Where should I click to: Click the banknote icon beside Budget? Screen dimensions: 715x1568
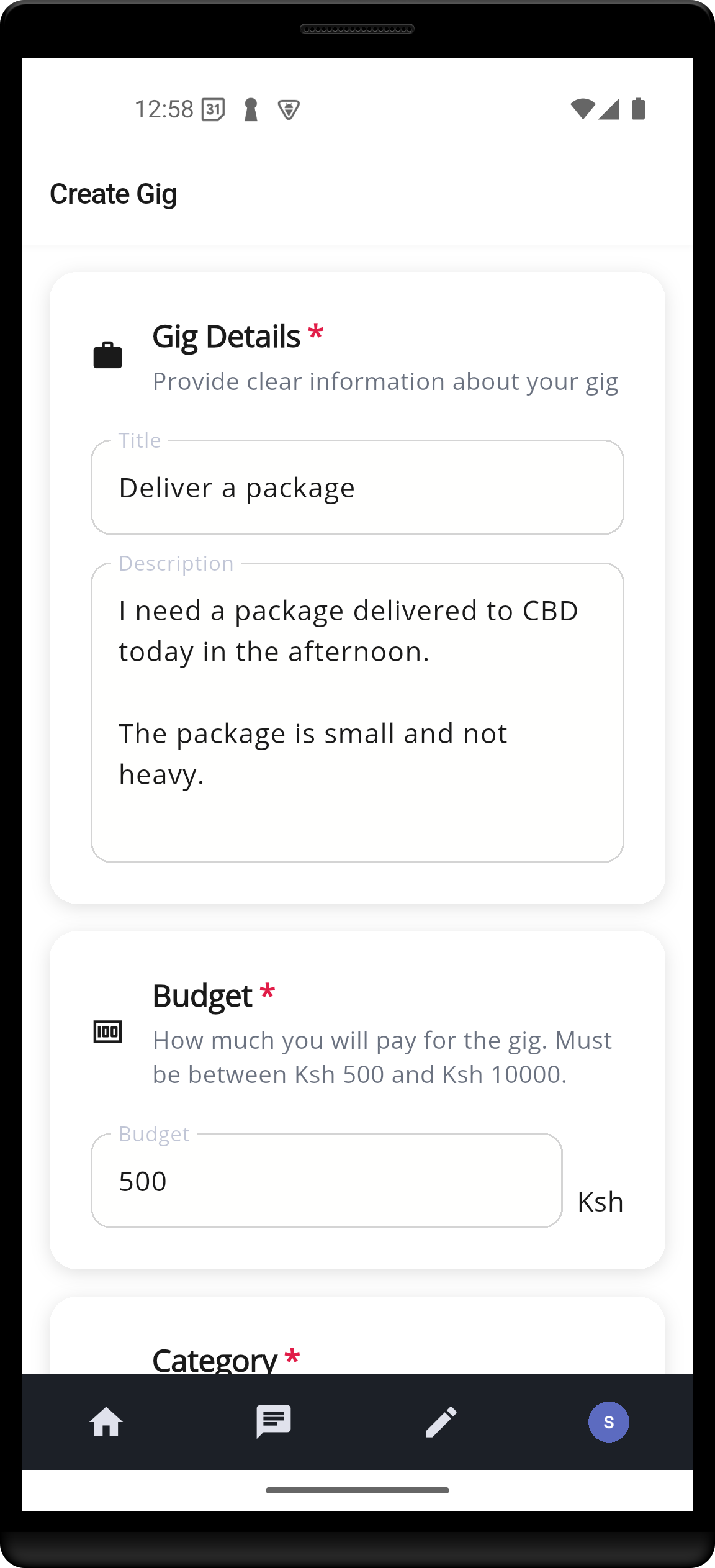(x=107, y=1031)
